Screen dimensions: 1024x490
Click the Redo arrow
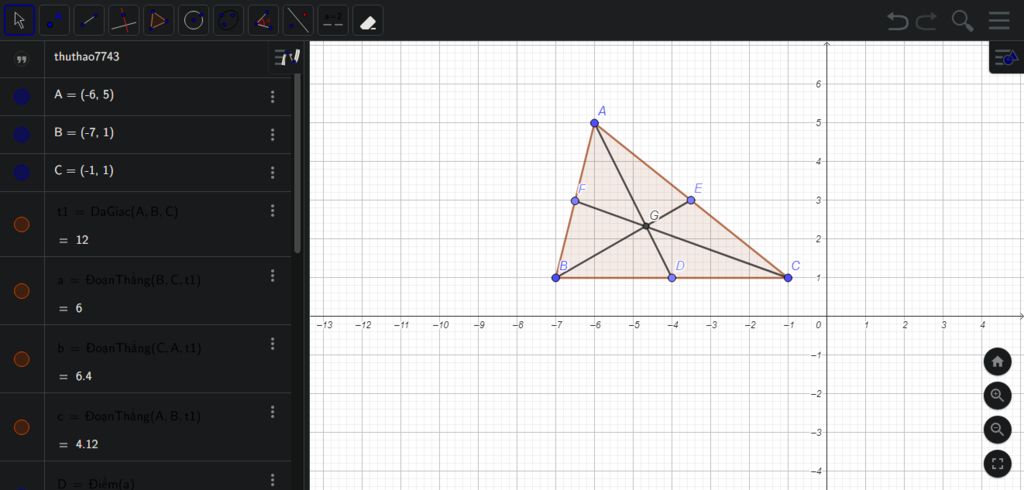point(927,21)
